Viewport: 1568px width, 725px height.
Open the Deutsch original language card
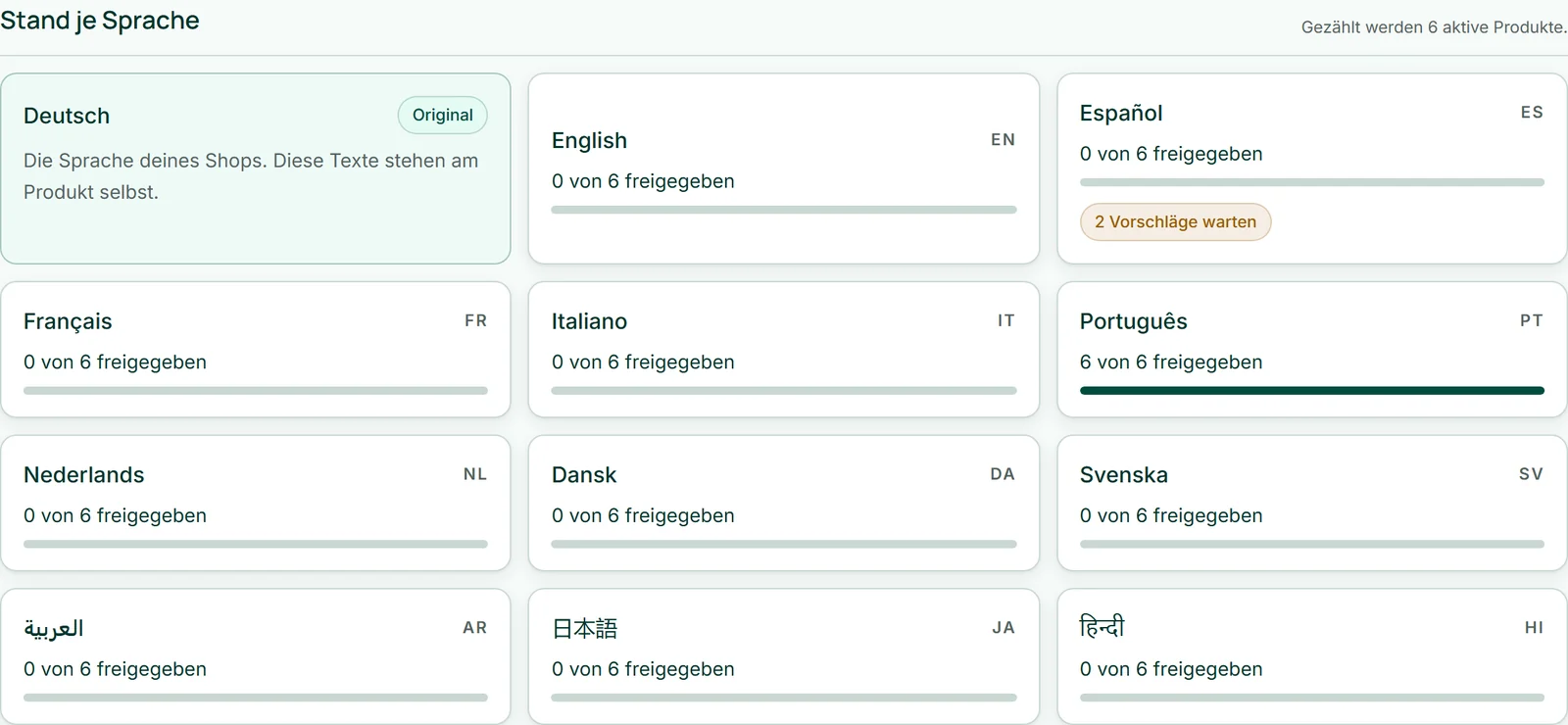pos(256,169)
